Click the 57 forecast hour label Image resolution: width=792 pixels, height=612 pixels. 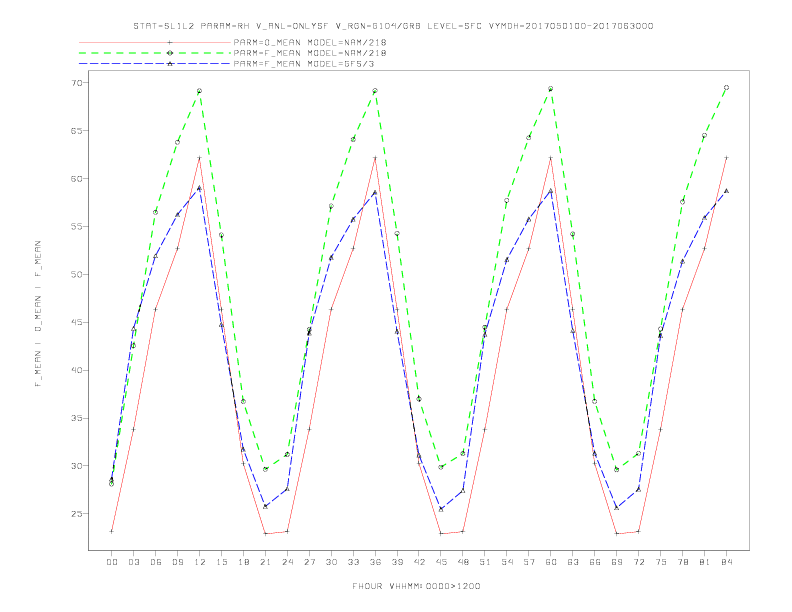pos(529,562)
